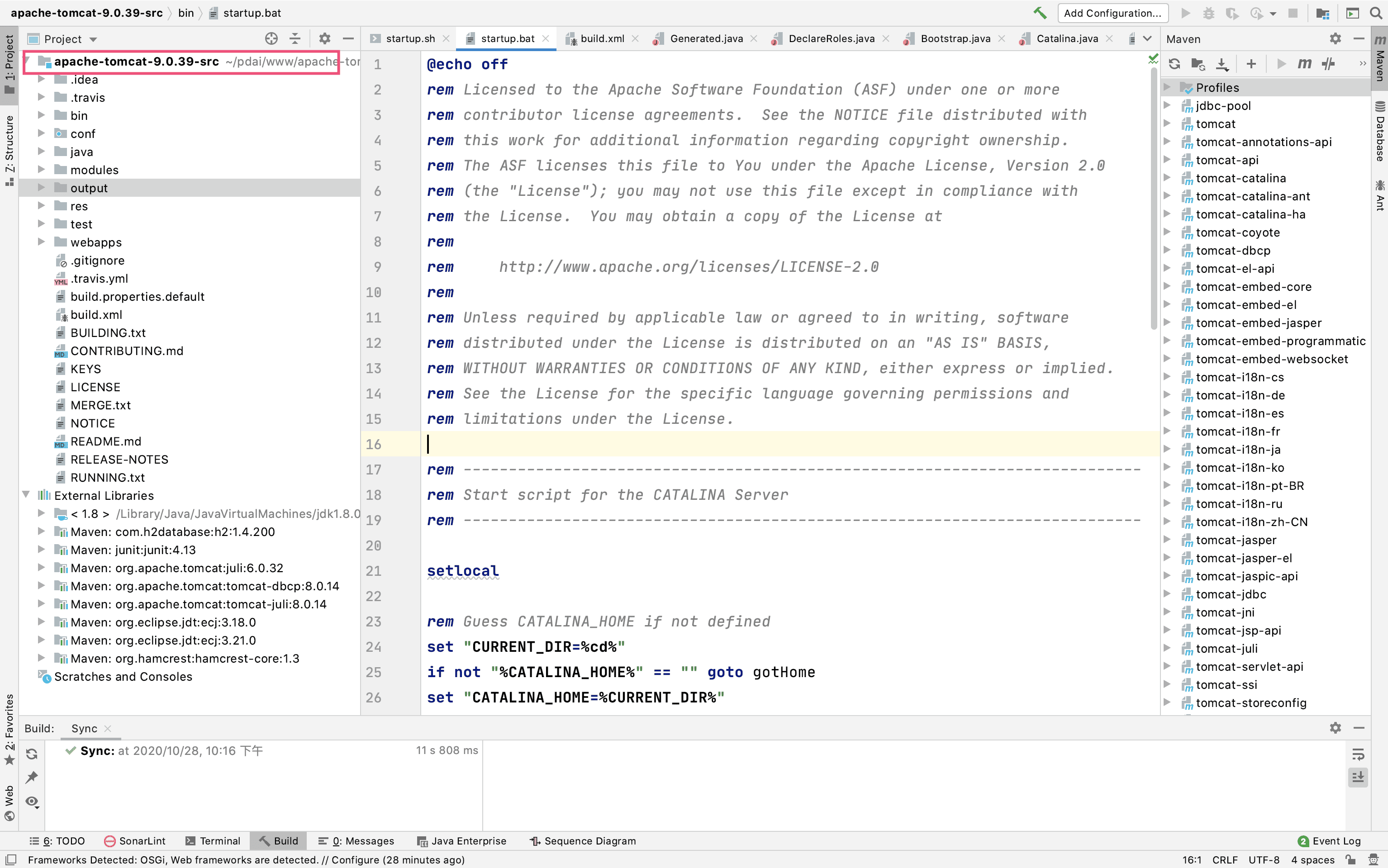Toggle Maven offline mode icon
1388x868 pixels.
click(1328, 64)
